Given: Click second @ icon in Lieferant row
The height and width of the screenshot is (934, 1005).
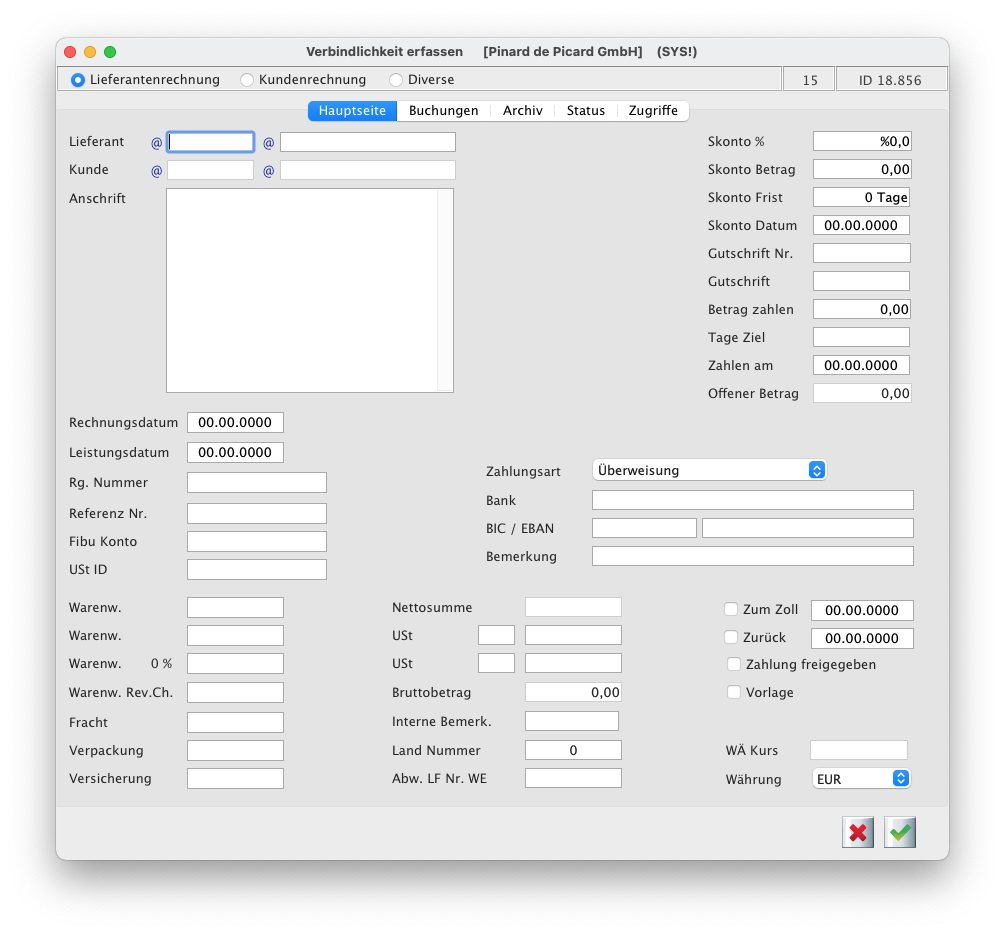Looking at the screenshot, I should pos(268,143).
